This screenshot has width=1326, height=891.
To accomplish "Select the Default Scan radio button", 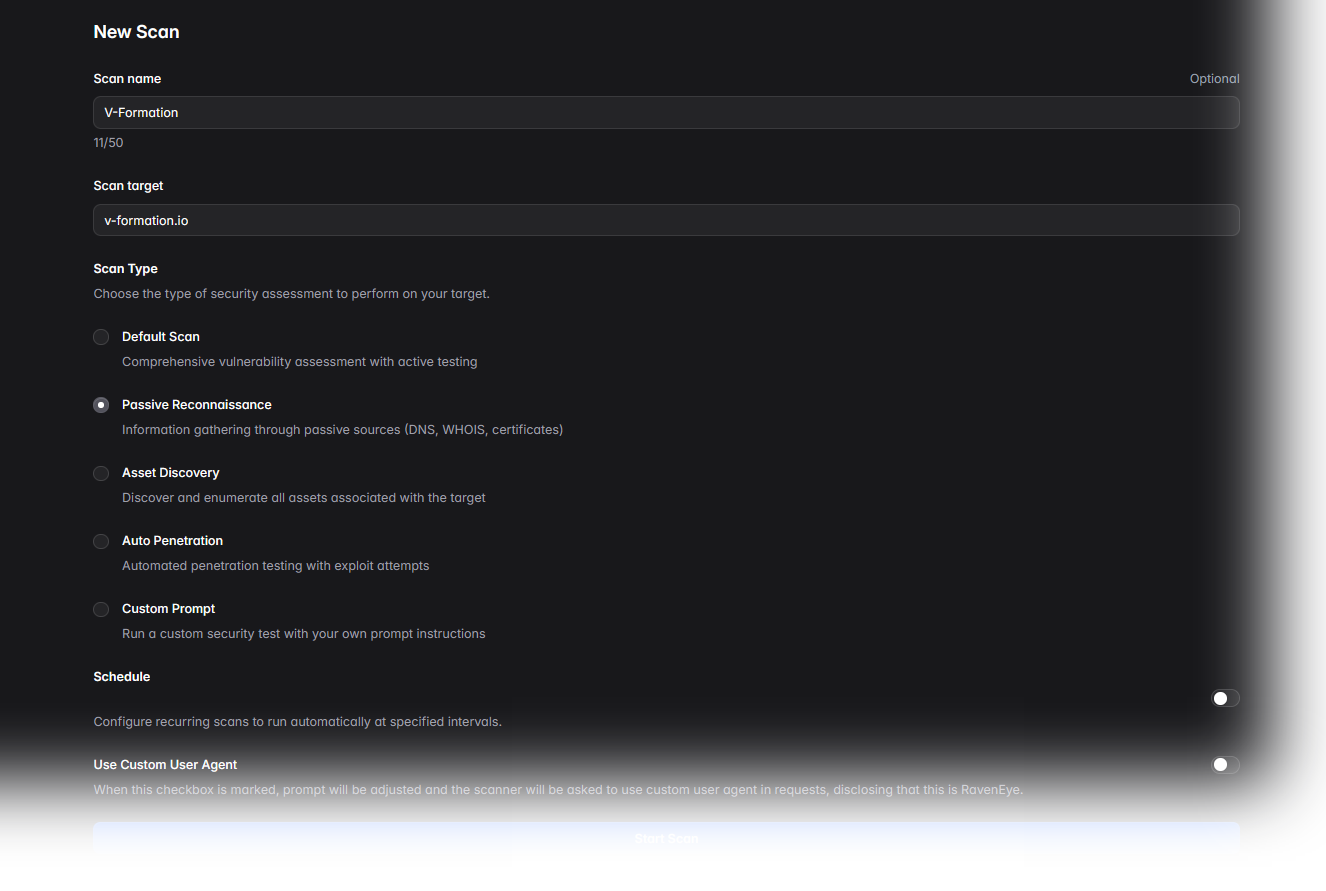I will pyautogui.click(x=101, y=337).
